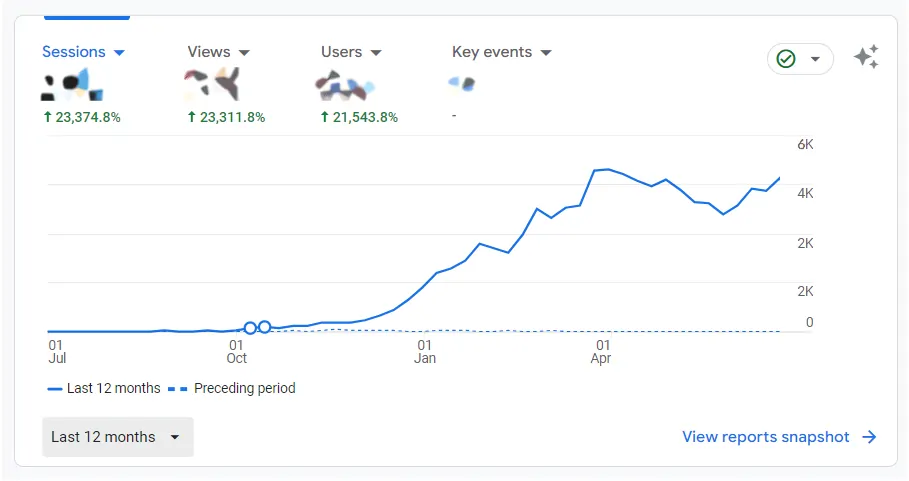Open the View reports snapshot link
This screenshot has height=481, width=909.
765,437
